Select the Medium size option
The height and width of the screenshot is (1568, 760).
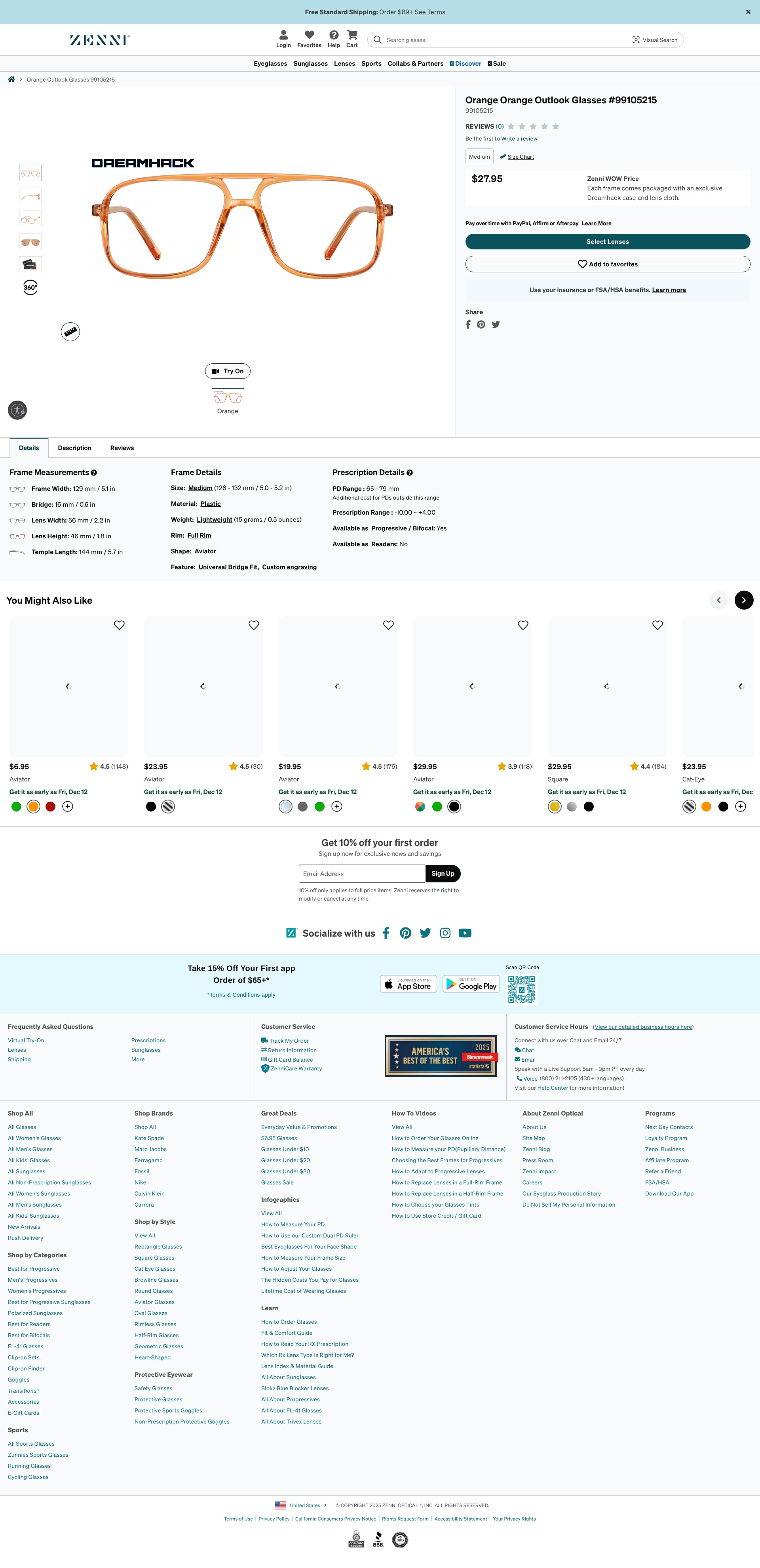[x=479, y=157]
